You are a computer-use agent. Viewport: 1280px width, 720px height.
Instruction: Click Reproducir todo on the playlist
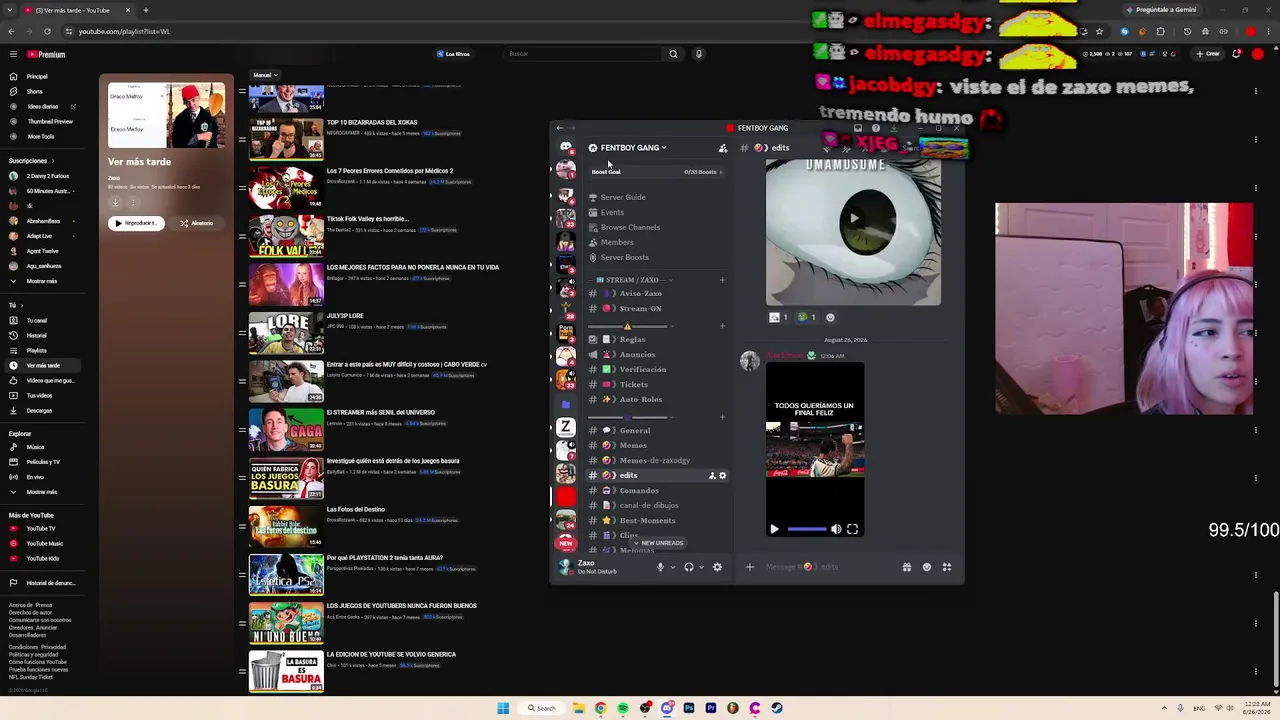[x=136, y=223]
